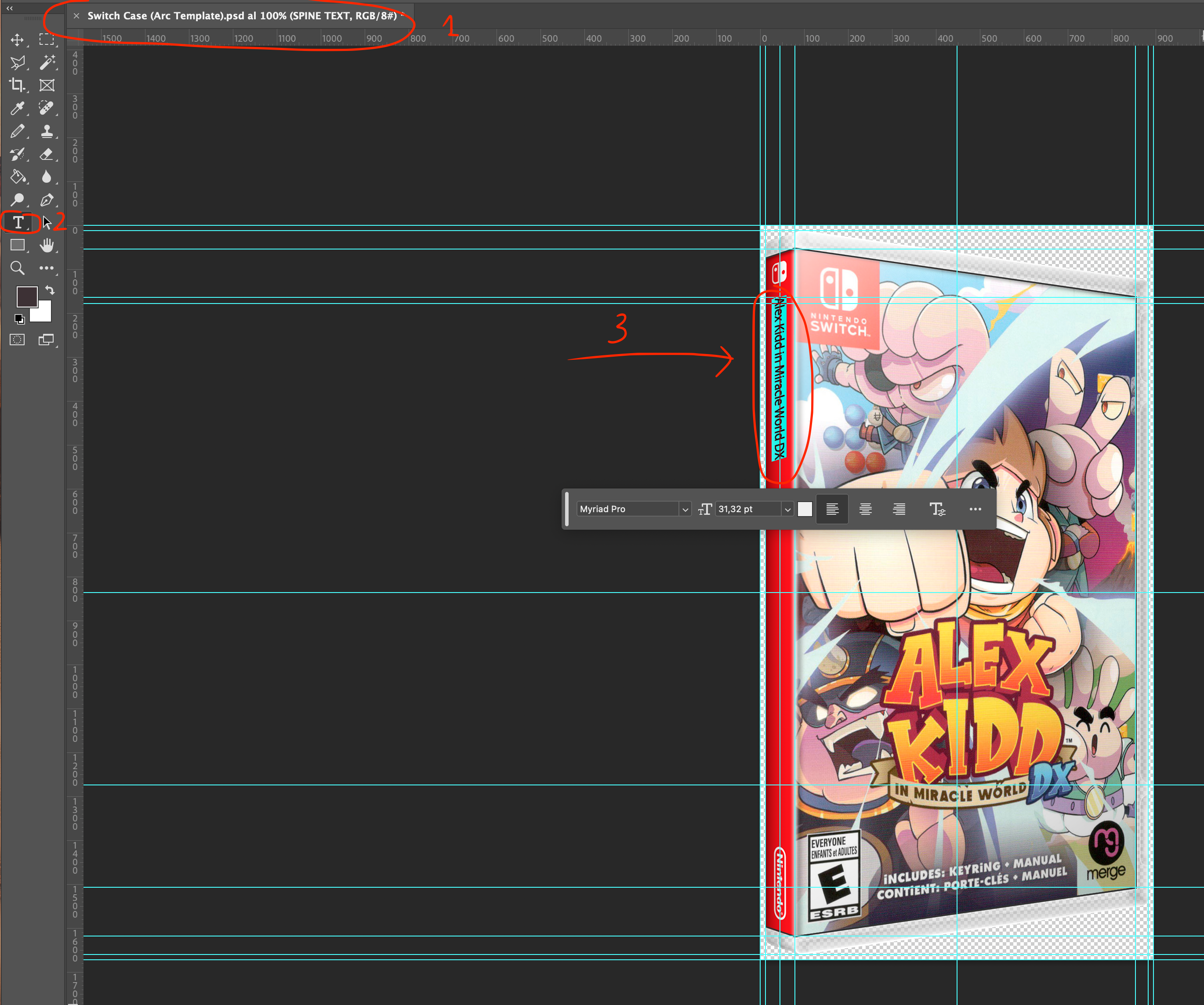
Task: Open the foreground color picker
Action: tap(26, 297)
